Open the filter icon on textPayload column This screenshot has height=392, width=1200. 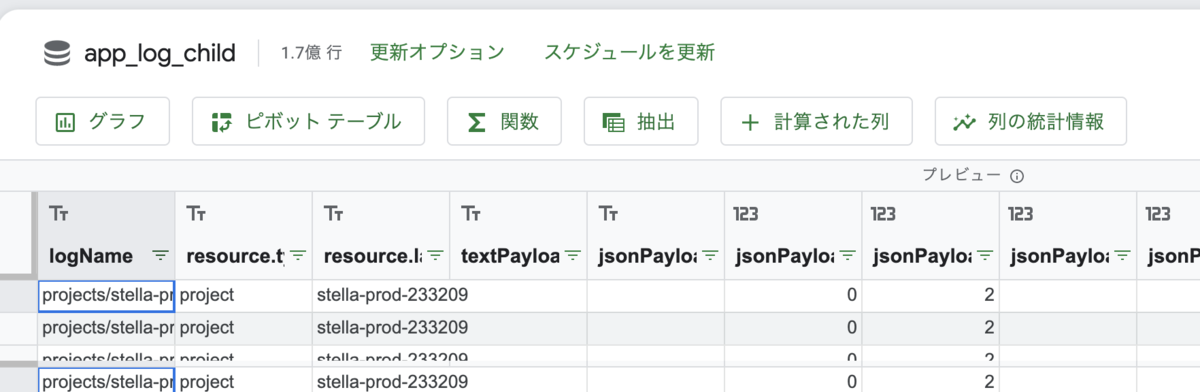click(x=572, y=256)
